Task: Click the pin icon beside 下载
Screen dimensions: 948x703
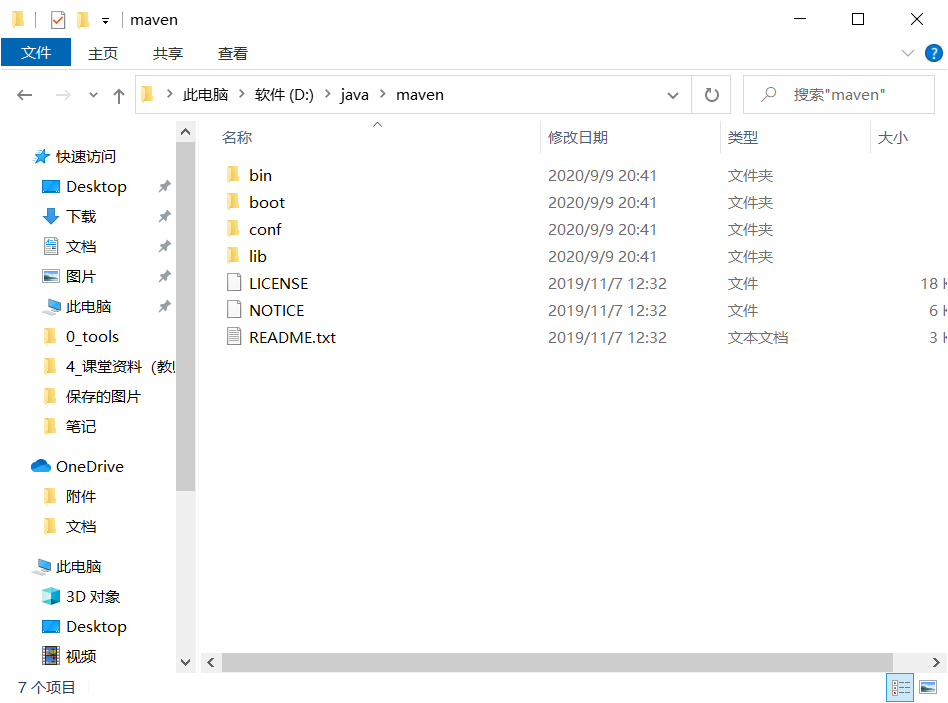Action: 164,216
